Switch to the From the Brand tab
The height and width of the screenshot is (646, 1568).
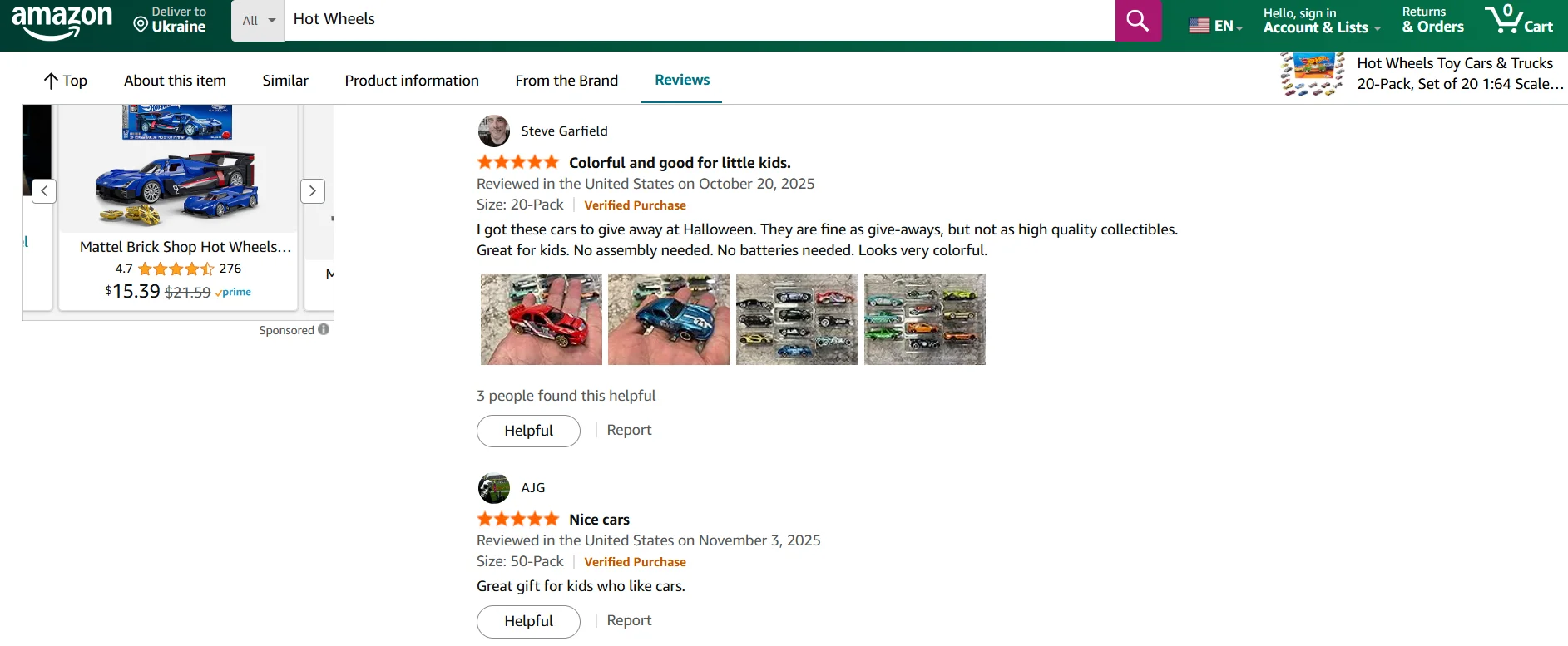[566, 81]
